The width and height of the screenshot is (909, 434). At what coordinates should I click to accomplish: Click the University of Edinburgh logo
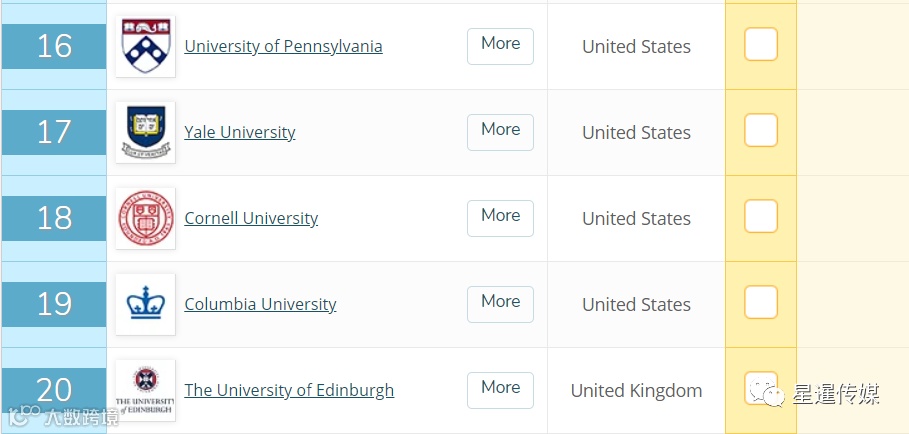146,390
